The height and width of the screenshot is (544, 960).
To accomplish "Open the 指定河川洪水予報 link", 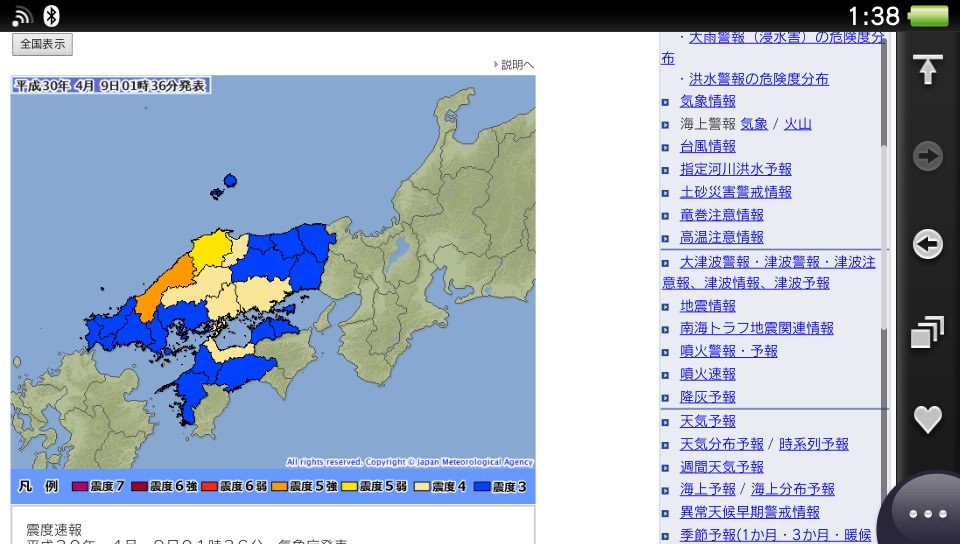I will coord(736,170).
